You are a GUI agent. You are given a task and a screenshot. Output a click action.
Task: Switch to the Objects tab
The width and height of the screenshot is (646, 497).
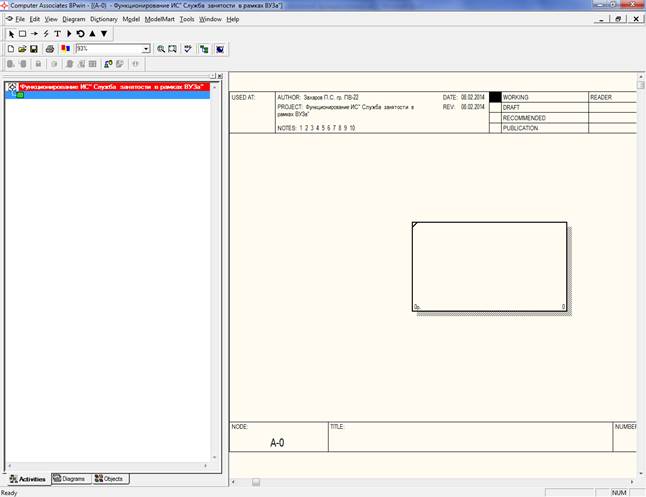109,479
